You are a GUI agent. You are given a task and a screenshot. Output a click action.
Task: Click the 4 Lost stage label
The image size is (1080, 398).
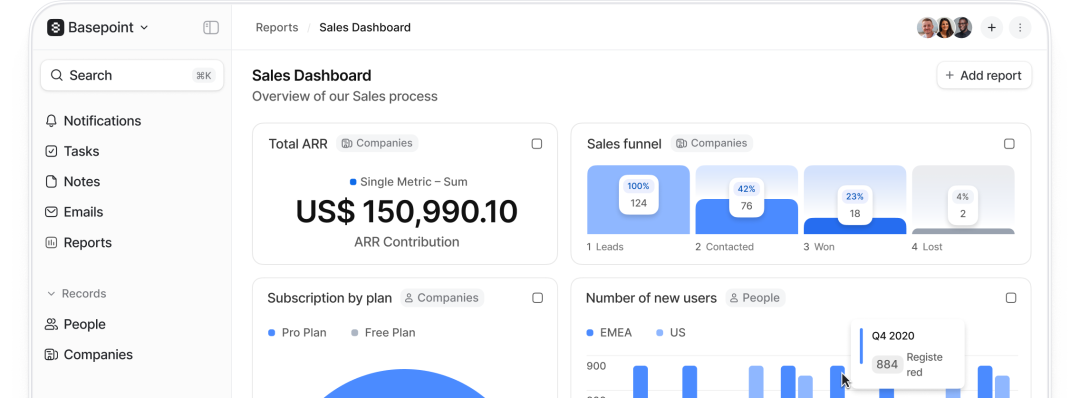click(x=927, y=247)
